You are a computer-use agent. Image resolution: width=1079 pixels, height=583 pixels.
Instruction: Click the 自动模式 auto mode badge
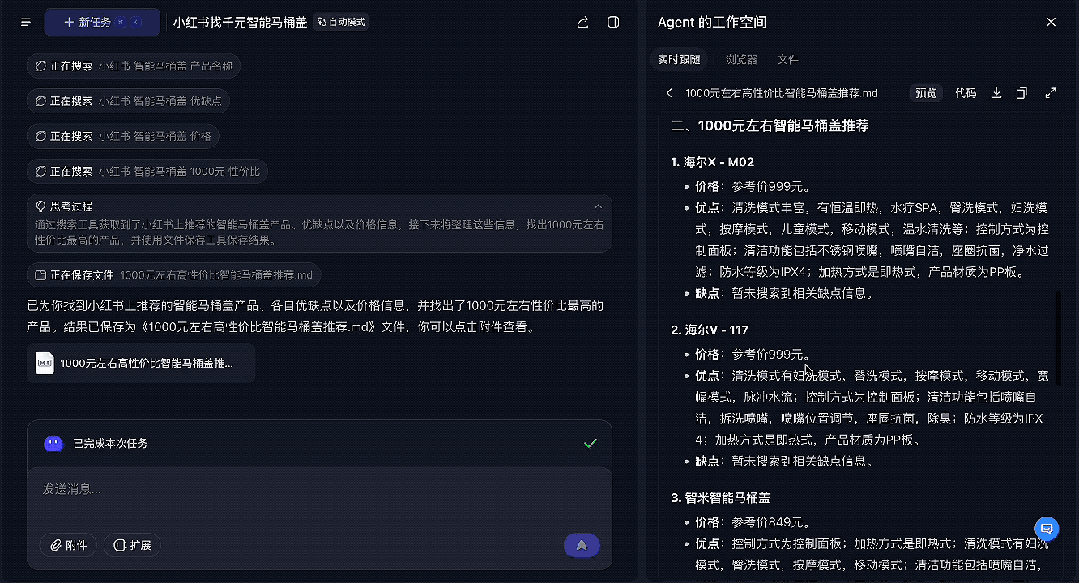pos(341,22)
